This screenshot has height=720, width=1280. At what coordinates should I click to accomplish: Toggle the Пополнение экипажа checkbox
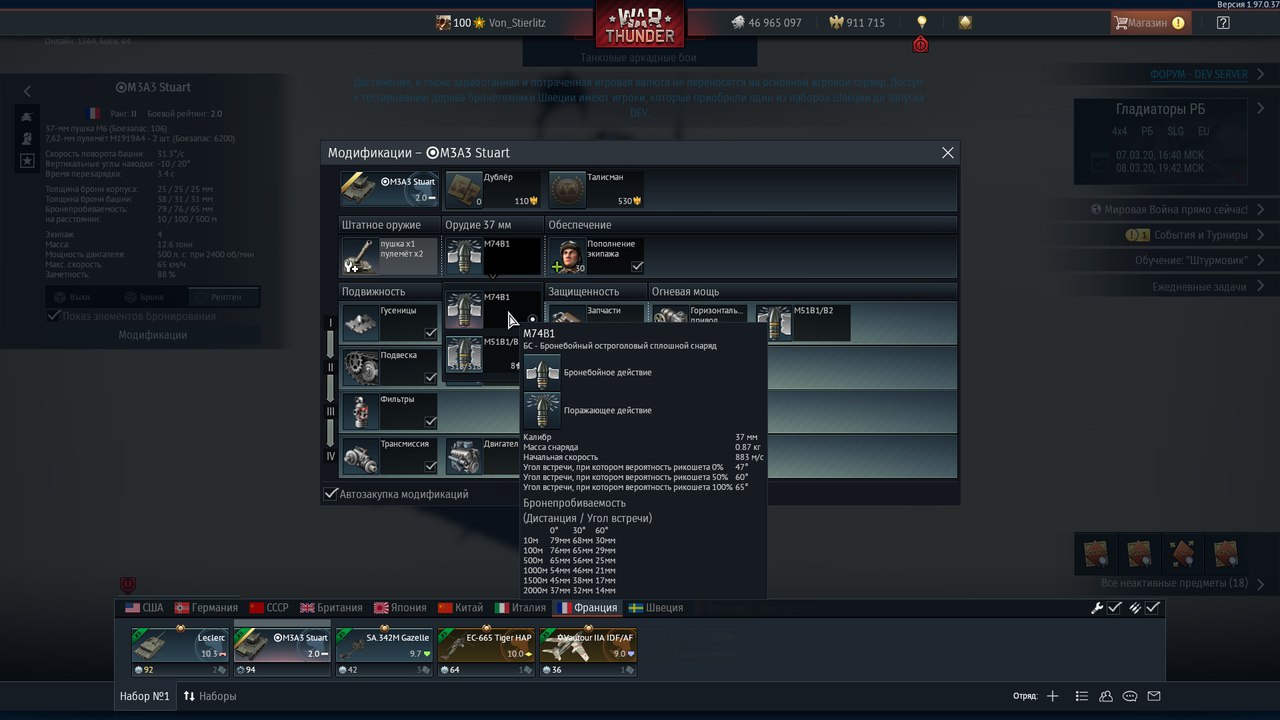pos(637,267)
